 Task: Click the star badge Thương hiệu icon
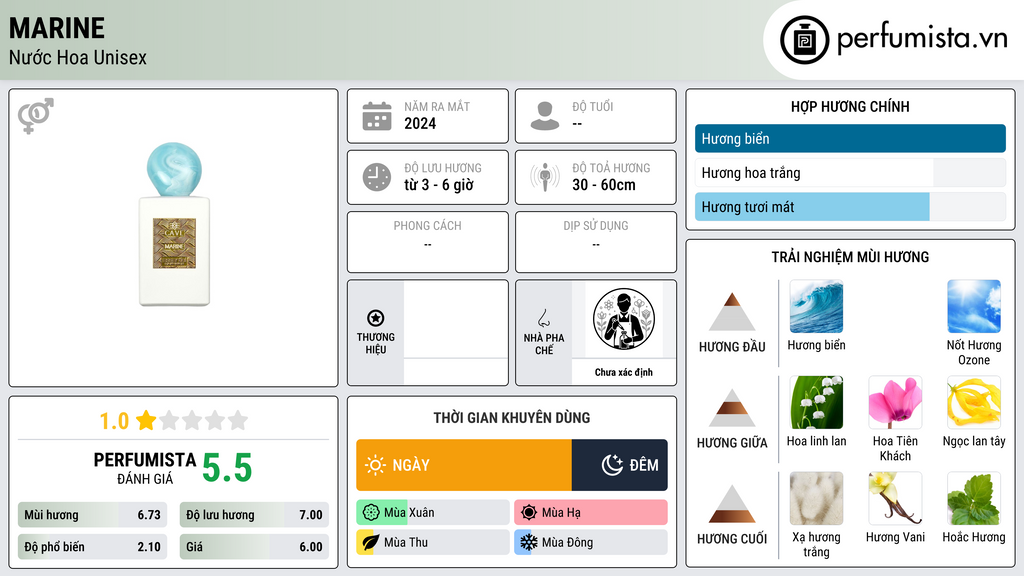[376, 318]
